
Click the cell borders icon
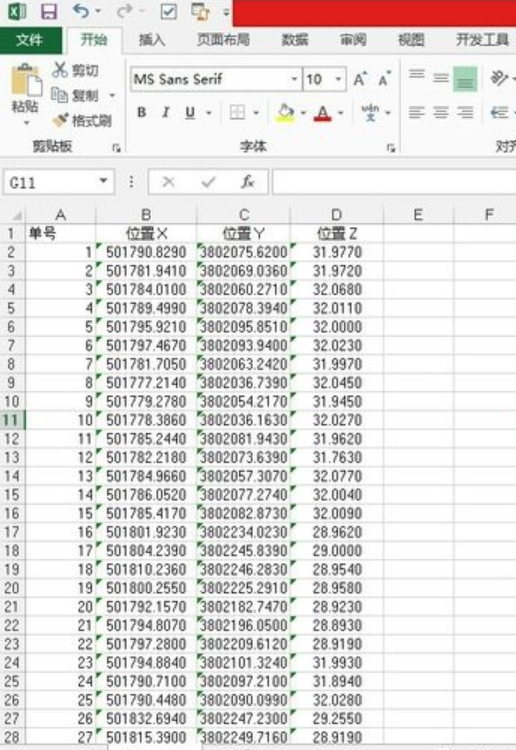(x=238, y=113)
